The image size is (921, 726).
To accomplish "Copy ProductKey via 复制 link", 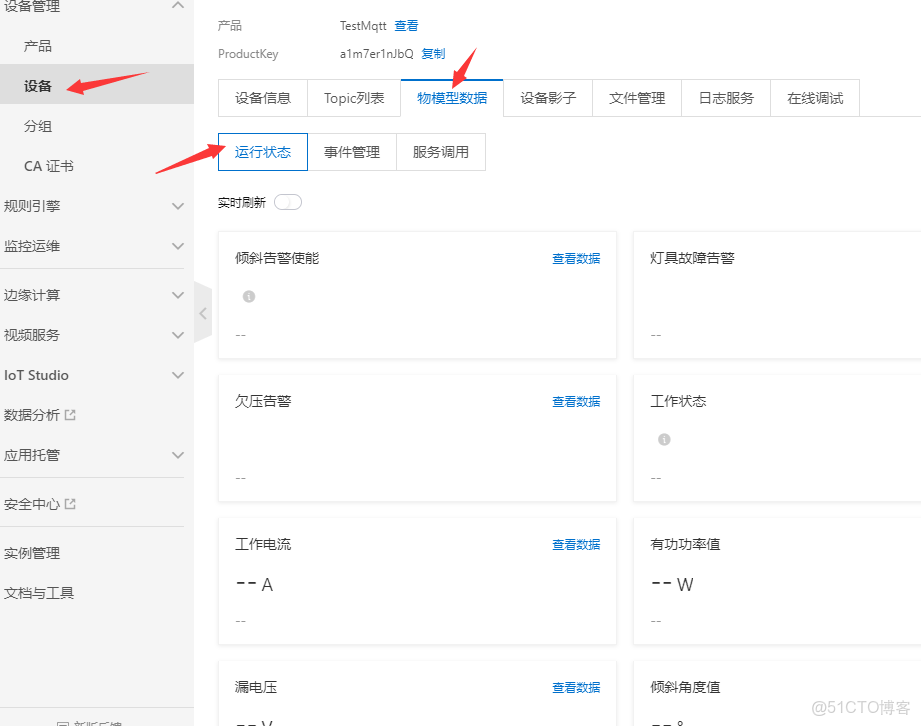I will 433,53.
